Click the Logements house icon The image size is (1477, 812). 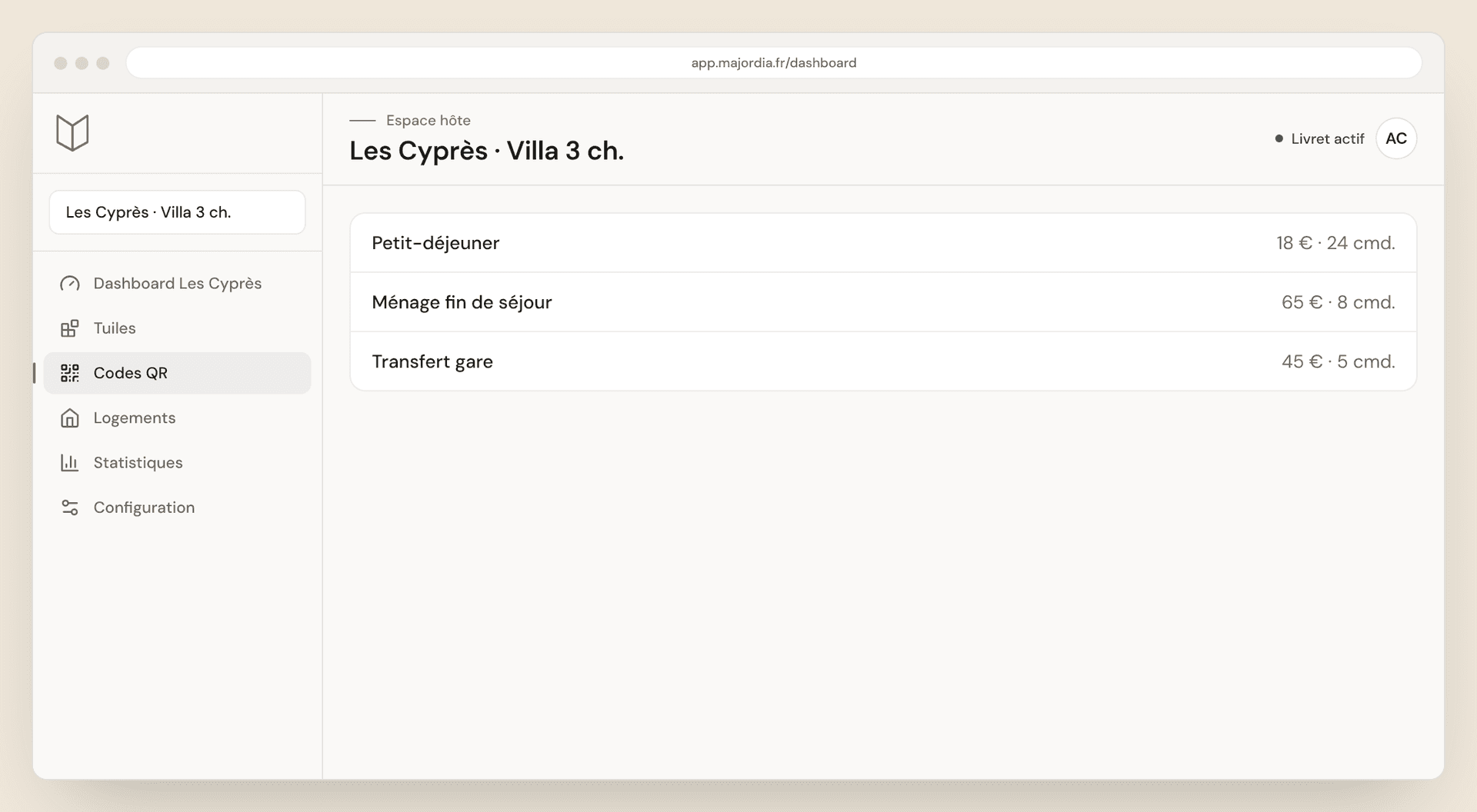tap(70, 418)
